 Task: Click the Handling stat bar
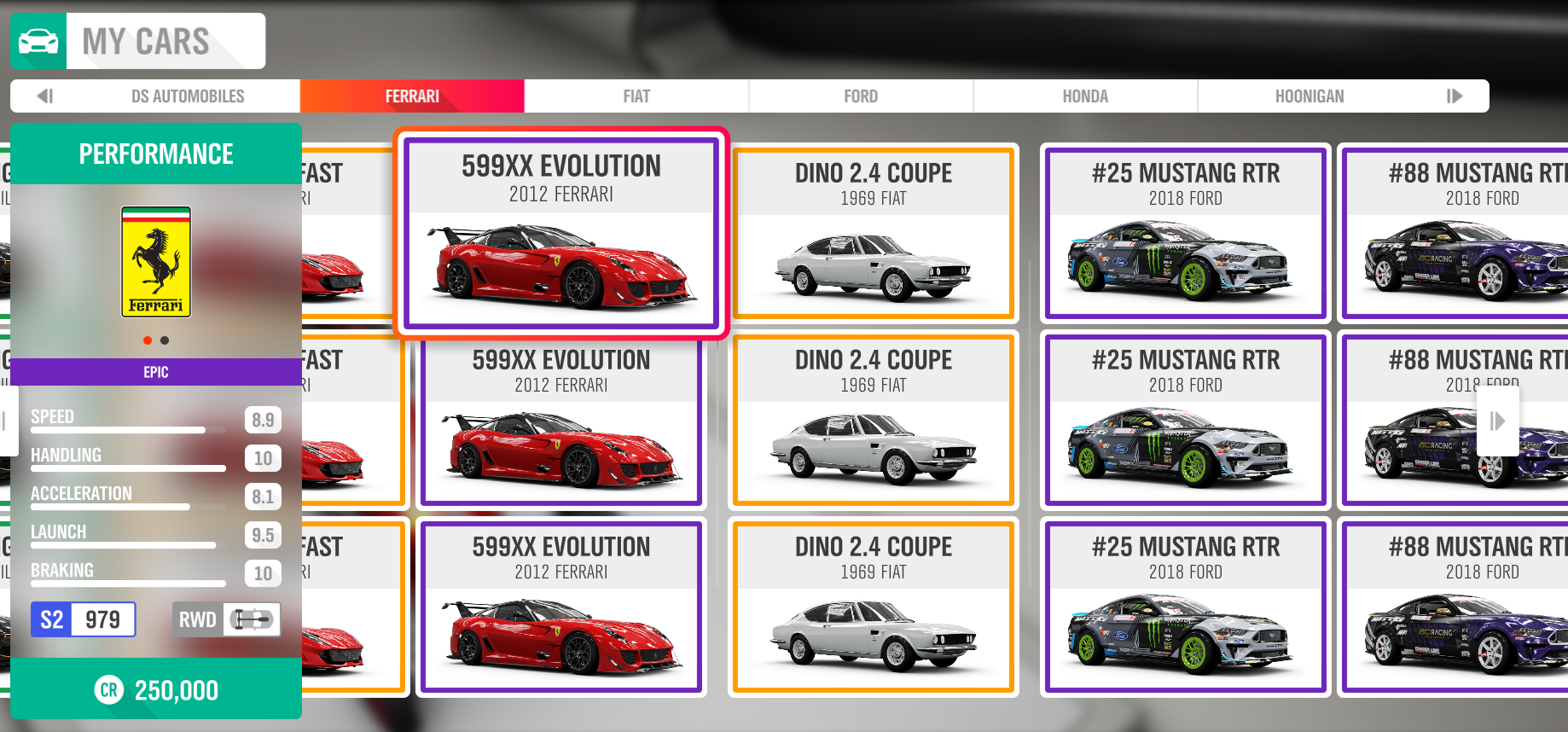pyautogui.click(x=128, y=468)
